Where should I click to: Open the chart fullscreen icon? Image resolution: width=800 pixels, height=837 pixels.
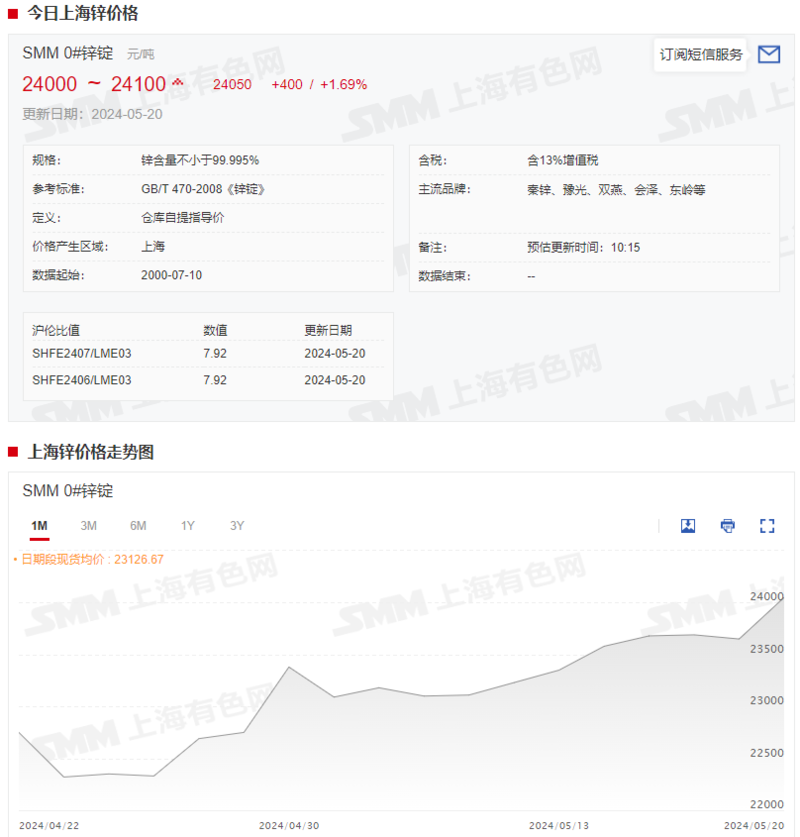point(767,526)
